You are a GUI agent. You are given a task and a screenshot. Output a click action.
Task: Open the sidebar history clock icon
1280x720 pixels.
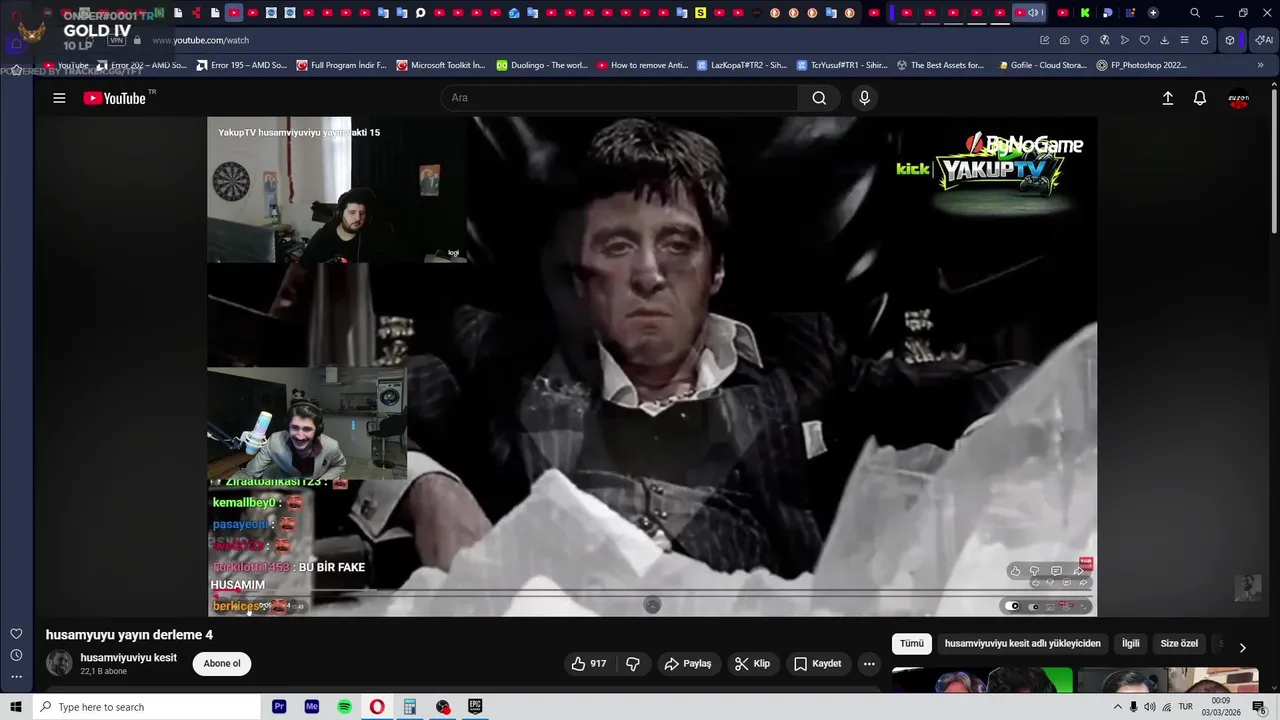[16, 655]
